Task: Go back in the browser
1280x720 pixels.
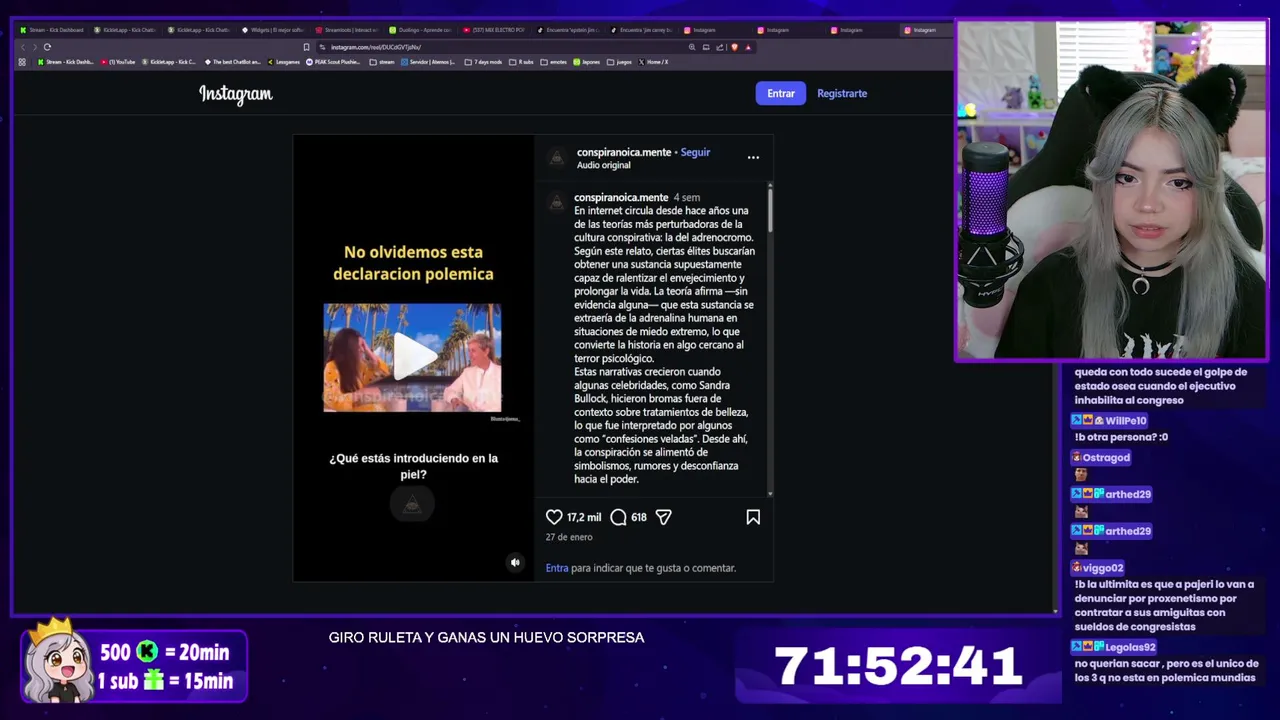Action: click(22, 47)
